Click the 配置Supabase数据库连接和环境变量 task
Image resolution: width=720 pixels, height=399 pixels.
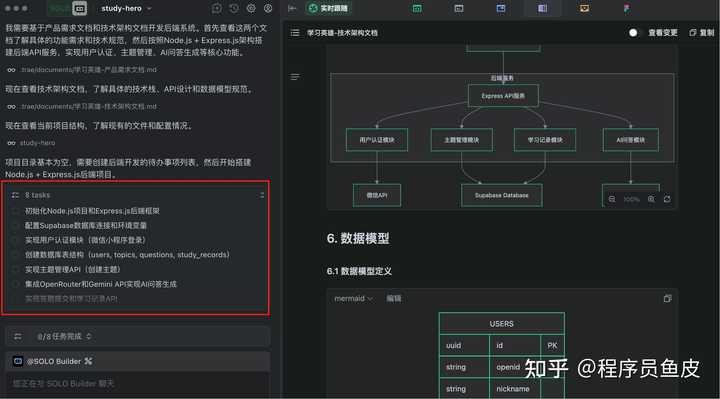click(86, 225)
